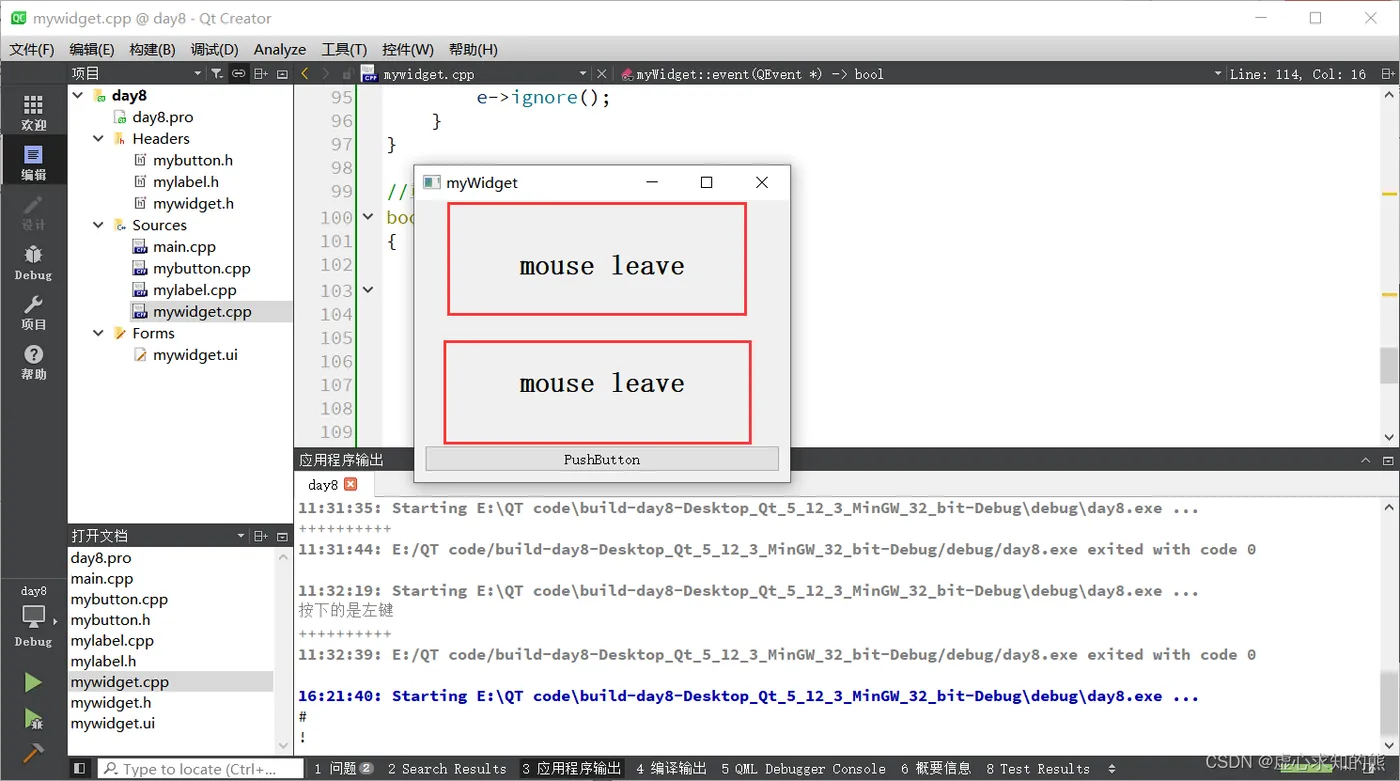The image size is (1400, 781).
Task: Fold code block at line 103
Action: pos(368,290)
